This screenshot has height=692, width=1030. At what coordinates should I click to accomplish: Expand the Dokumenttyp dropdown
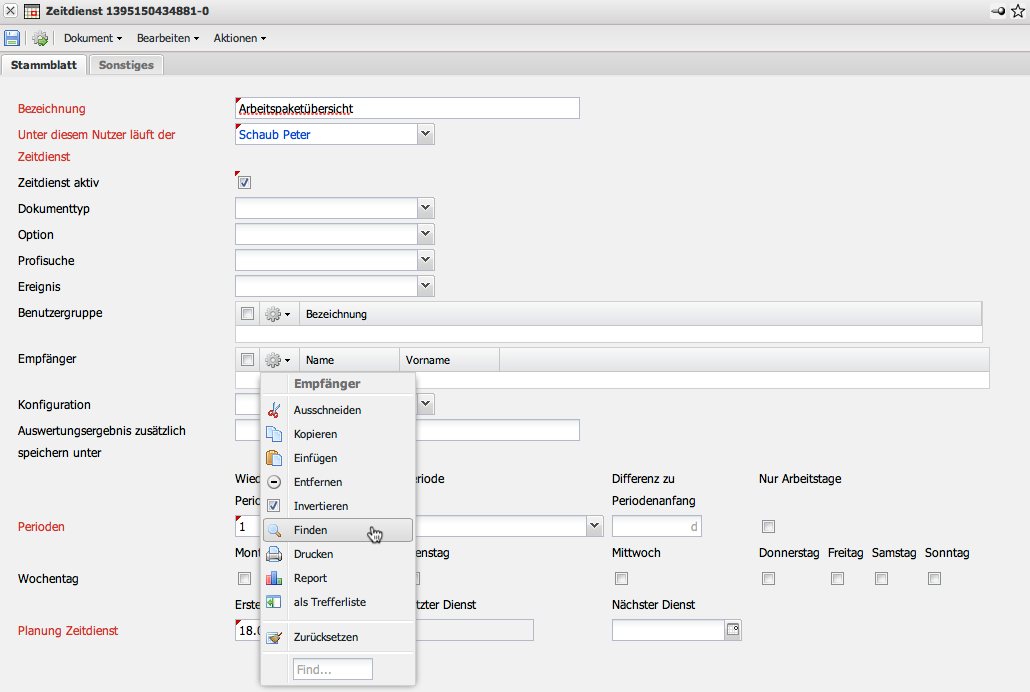[x=425, y=208]
